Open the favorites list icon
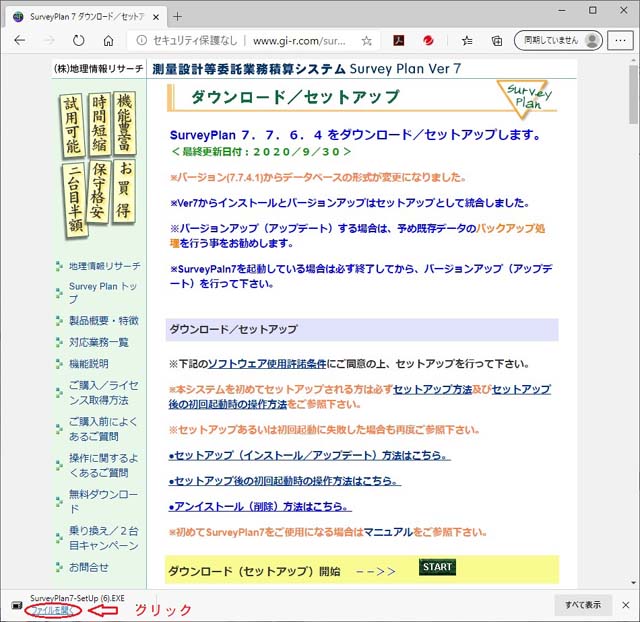The height and width of the screenshot is (622, 640). (x=467, y=40)
